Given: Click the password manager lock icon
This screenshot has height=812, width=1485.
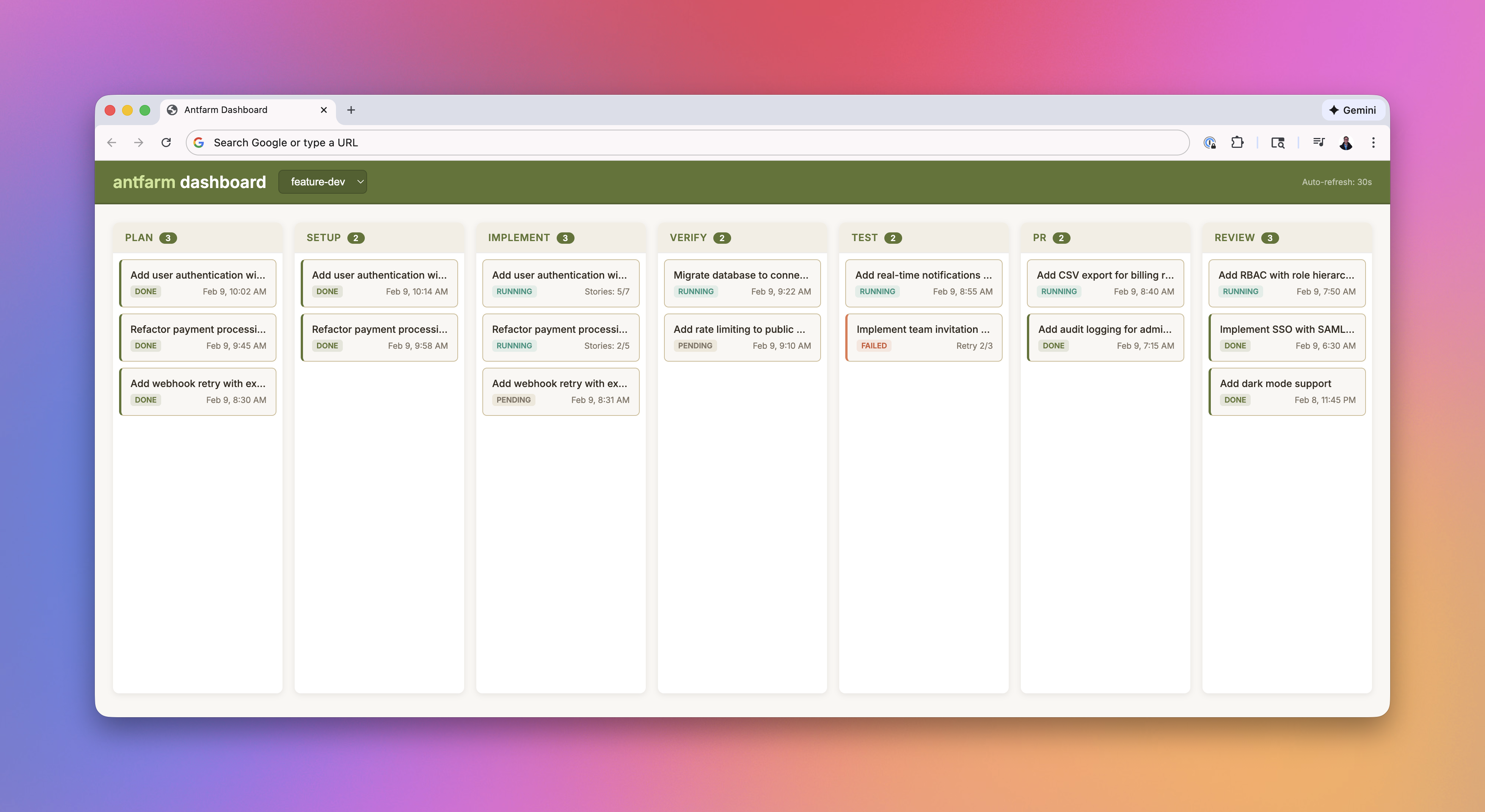Looking at the screenshot, I should [x=1210, y=142].
